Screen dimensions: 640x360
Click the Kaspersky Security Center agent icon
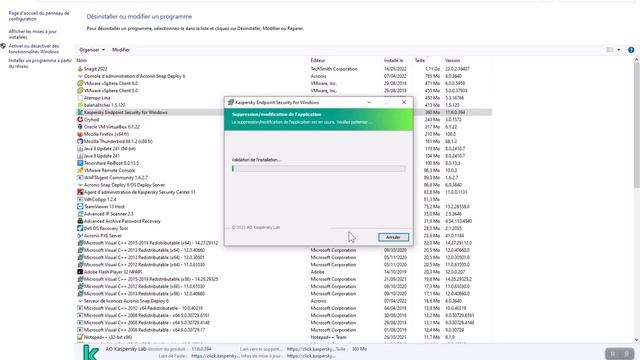tap(80, 192)
